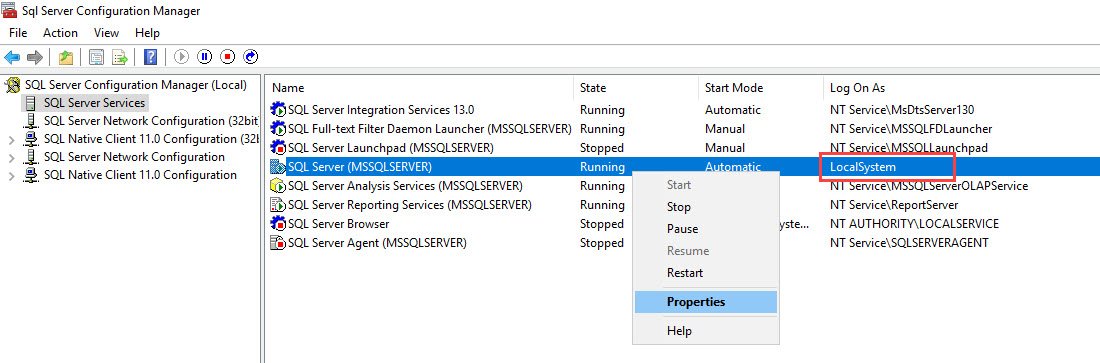Choose Properties from the context menu

[706, 302]
